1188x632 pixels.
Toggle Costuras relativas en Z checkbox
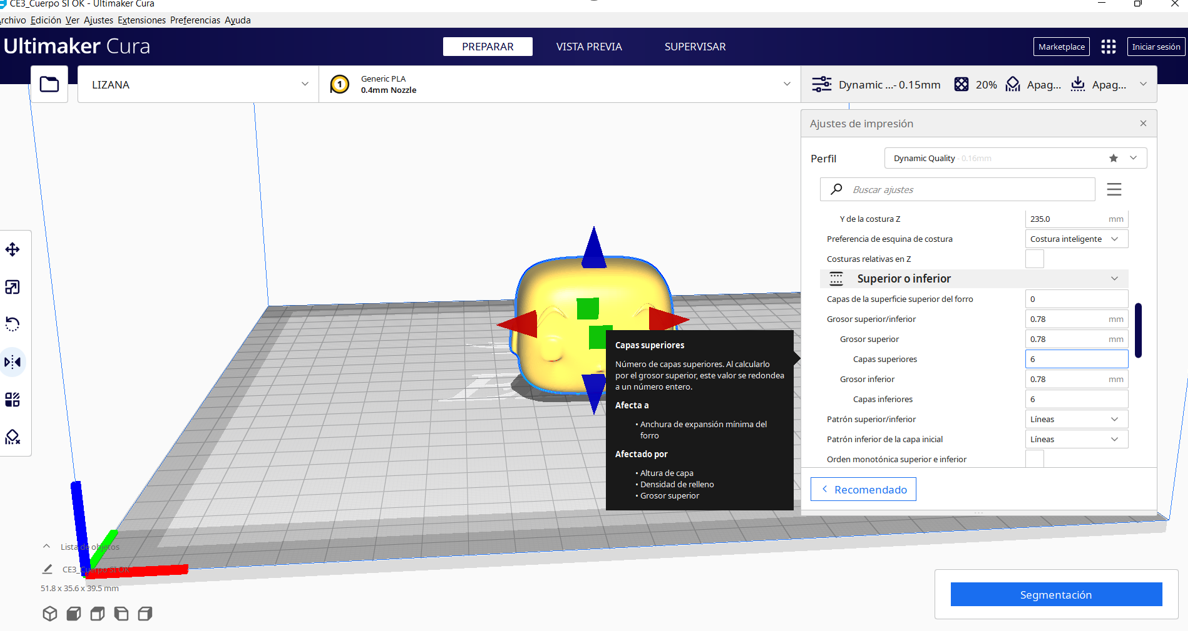pos(1034,259)
